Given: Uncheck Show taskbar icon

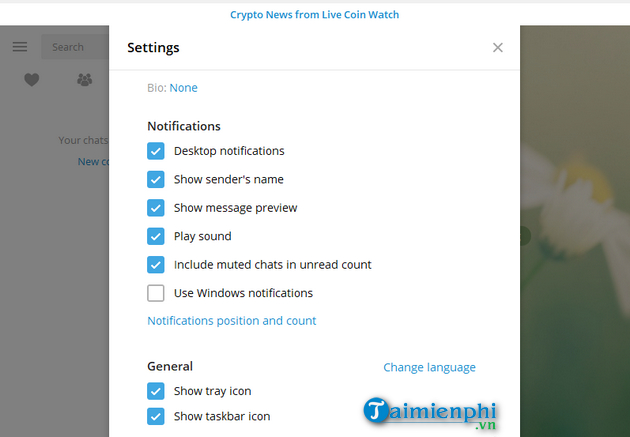Looking at the screenshot, I should pyautogui.click(x=156, y=416).
